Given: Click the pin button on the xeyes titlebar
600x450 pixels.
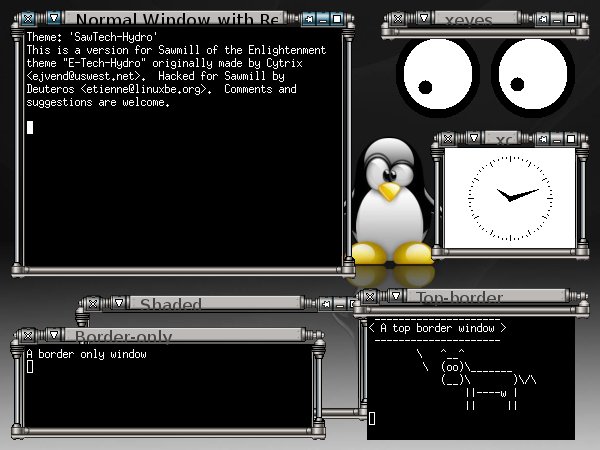Looking at the screenshot, I should [543, 19].
